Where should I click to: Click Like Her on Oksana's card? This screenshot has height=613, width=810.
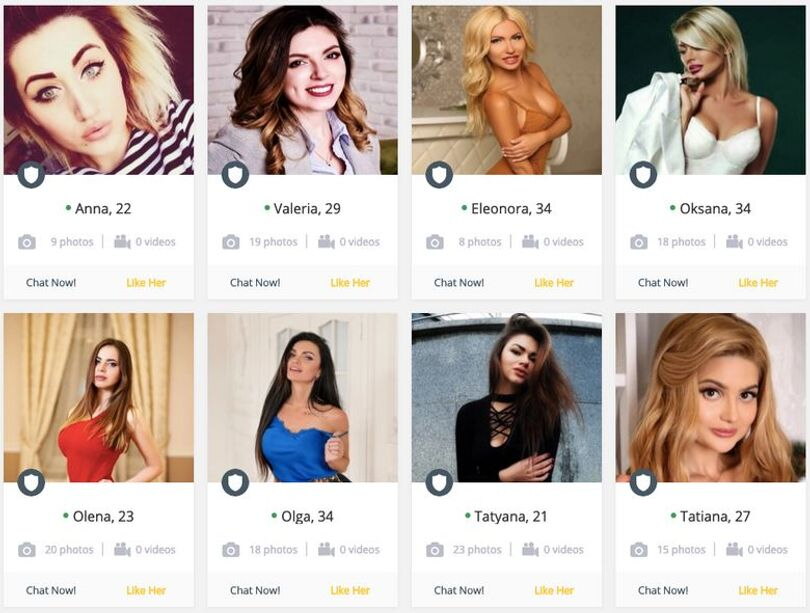pyautogui.click(x=758, y=282)
